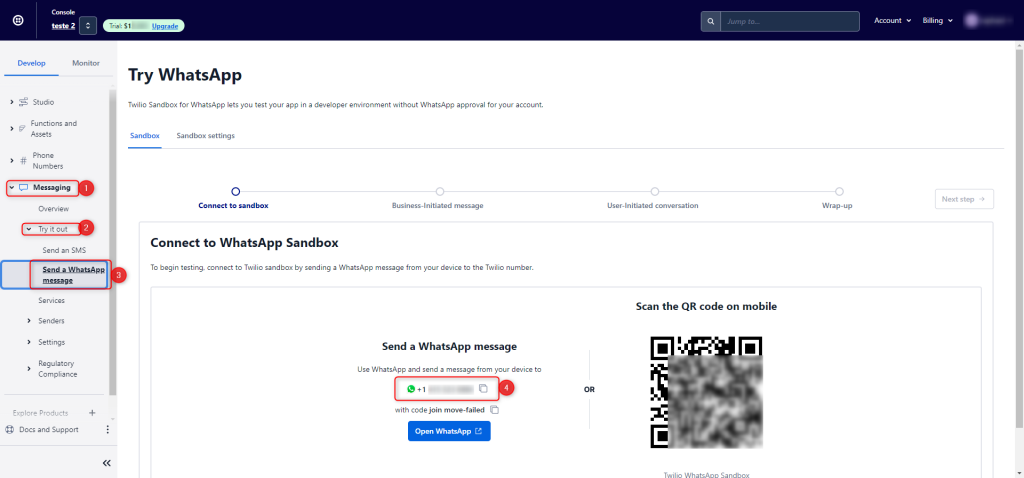Select the Sandbox tab
The width and height of the screenshot is (1024, 478).
pos(144,136)
